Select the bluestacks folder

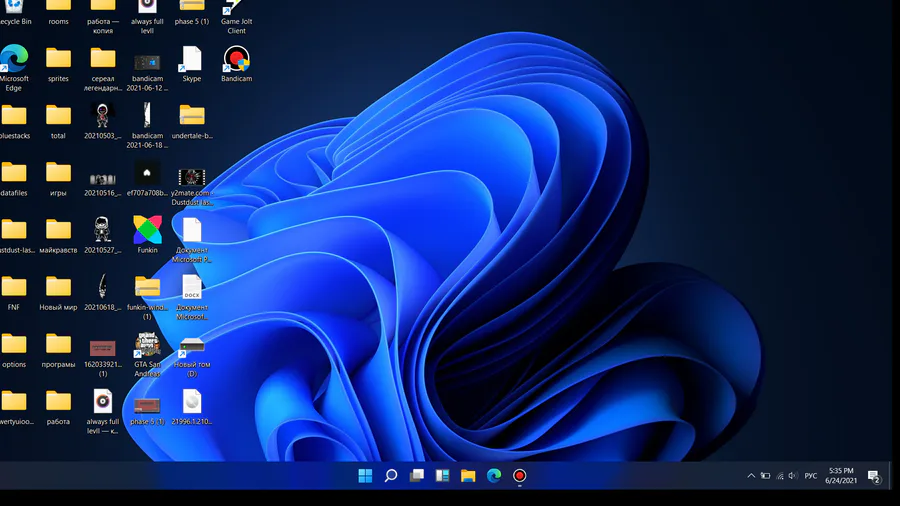click(14, 122)
